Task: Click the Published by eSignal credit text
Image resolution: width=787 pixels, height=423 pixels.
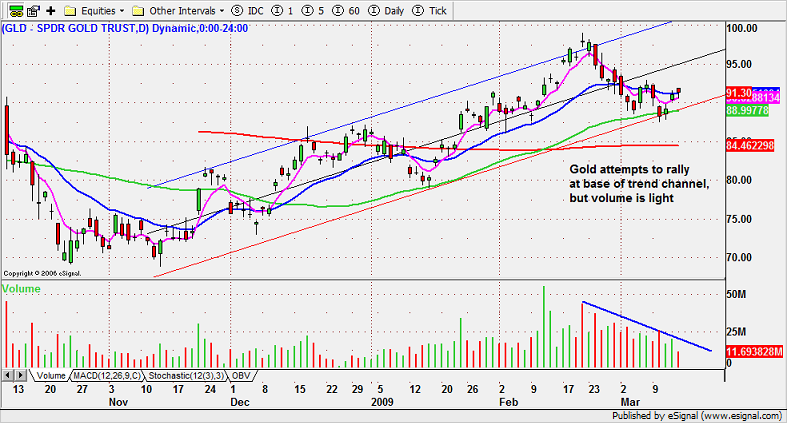Action: [697, 415]
